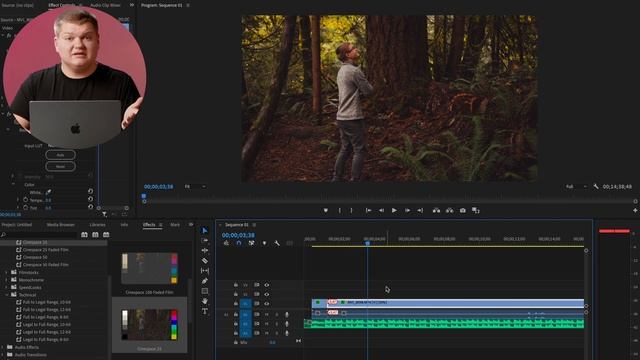Filter effects by YUV icon

pyautogui.click(x=106, y=235)
